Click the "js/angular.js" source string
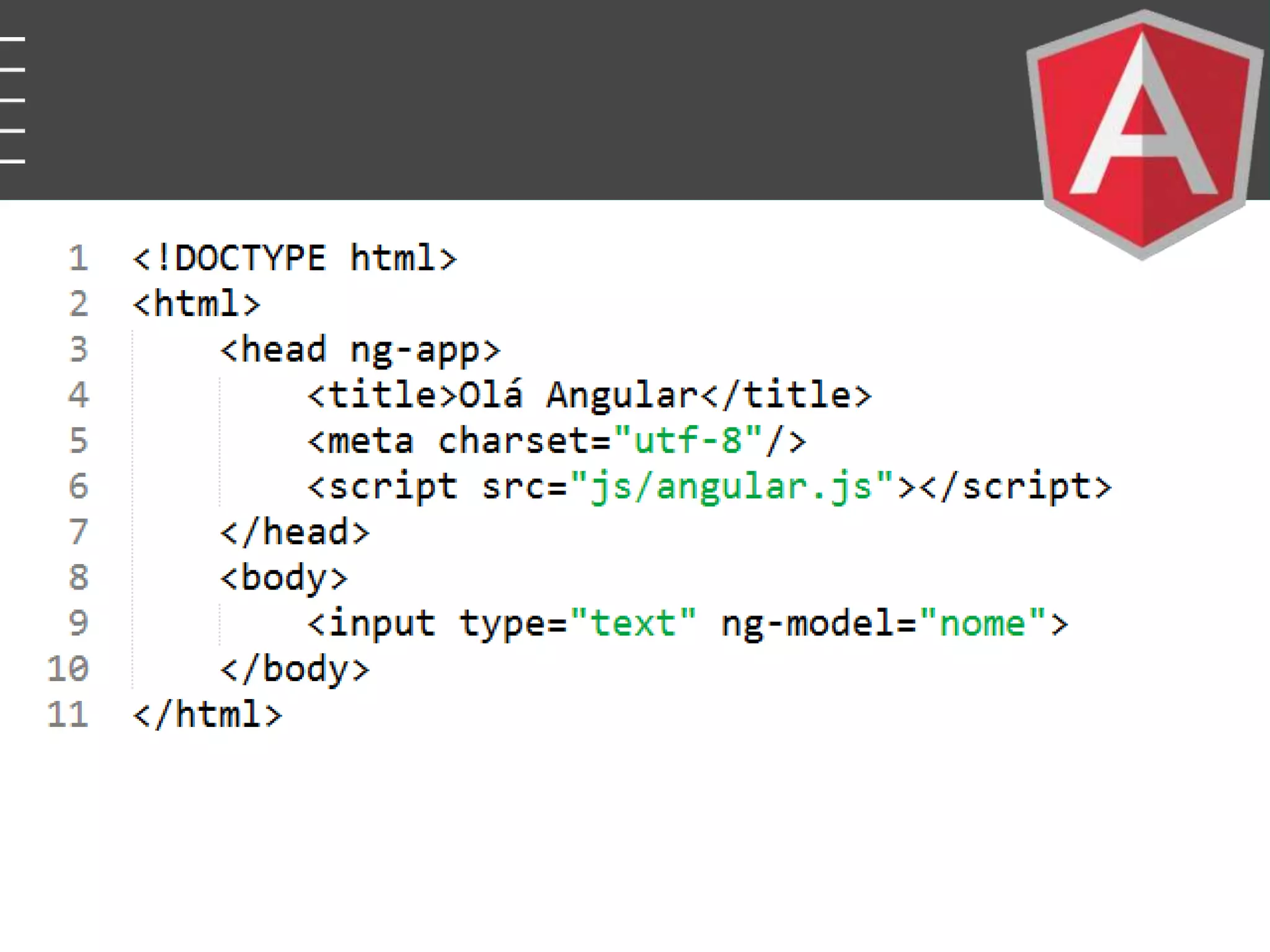1270x952 pixels. [732, 487]
